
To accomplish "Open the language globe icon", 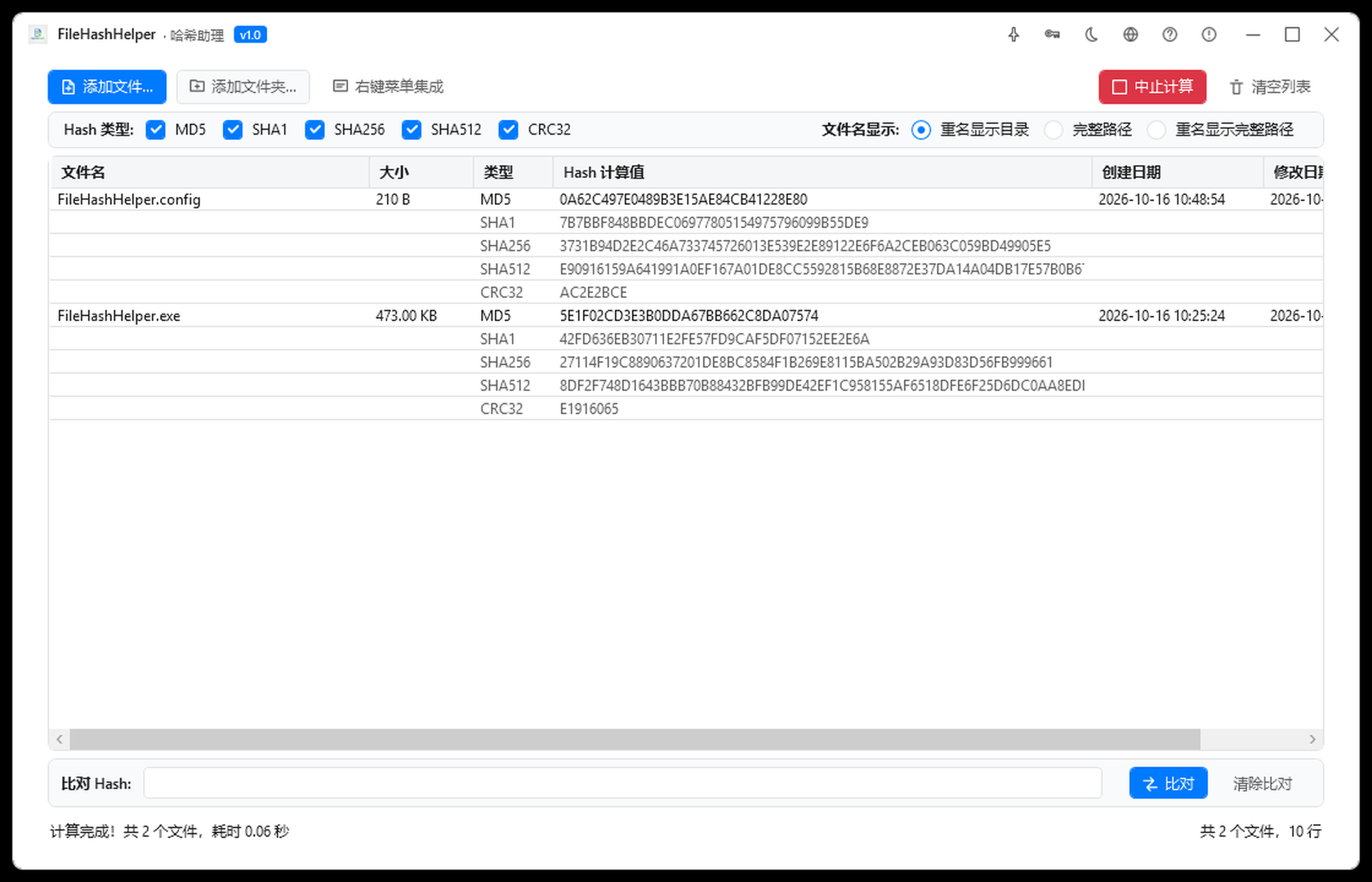I will point(1130,34).
